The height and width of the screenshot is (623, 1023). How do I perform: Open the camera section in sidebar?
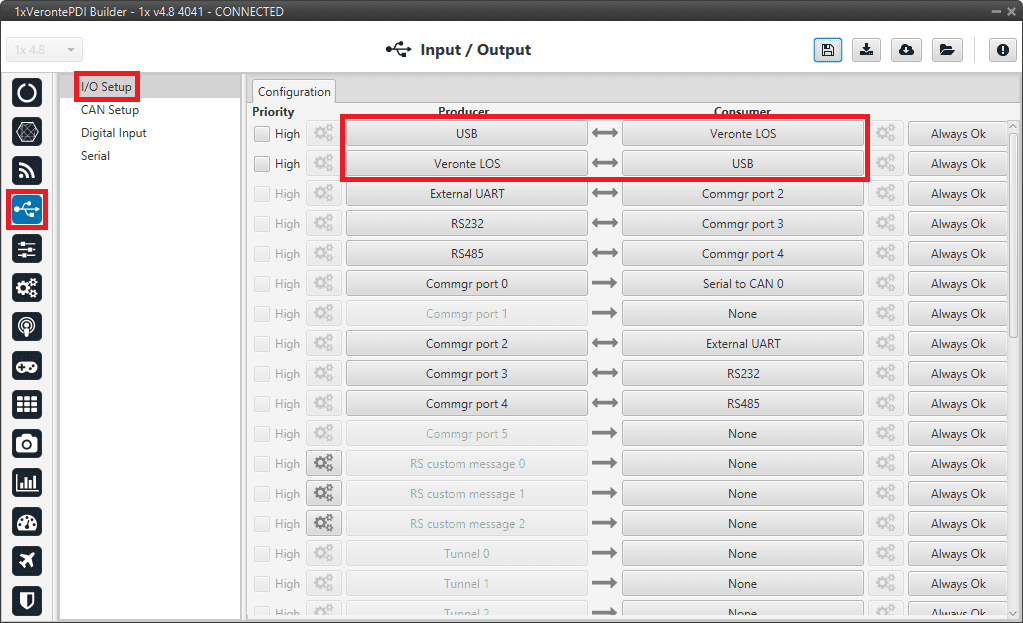(27, 443)
